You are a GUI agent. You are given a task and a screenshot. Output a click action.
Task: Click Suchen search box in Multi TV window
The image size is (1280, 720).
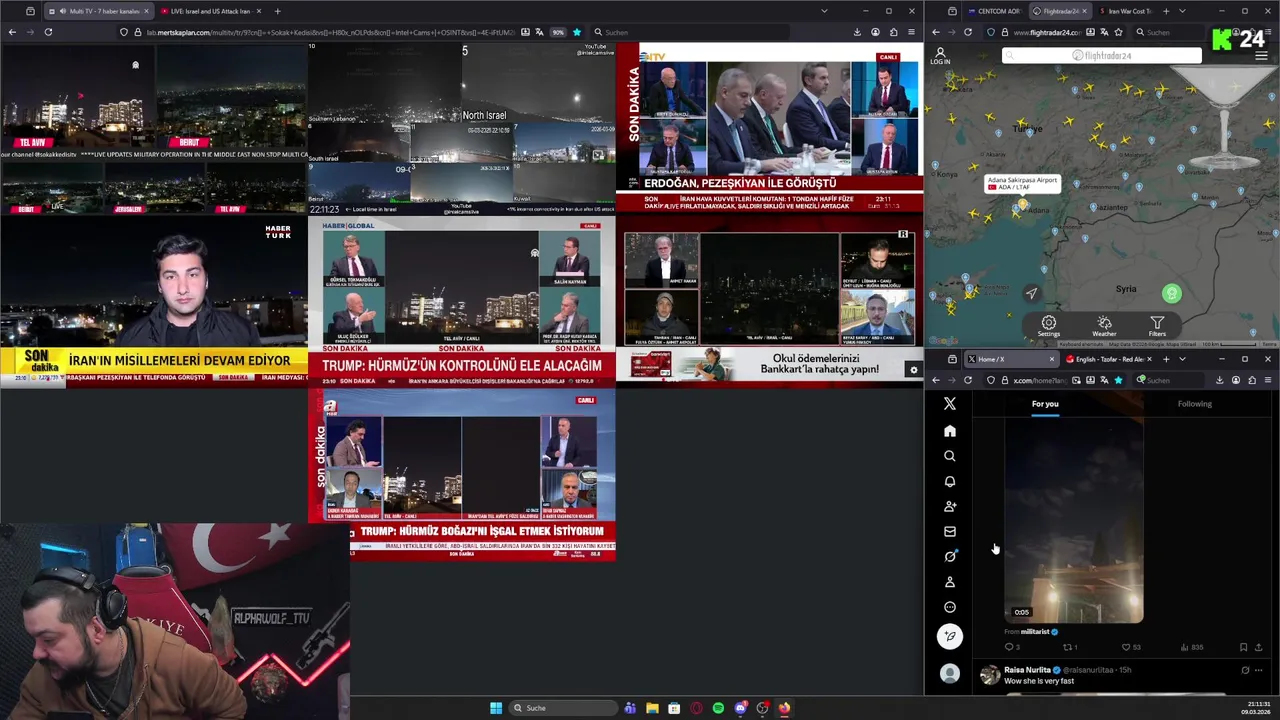(x=690, y=32)
